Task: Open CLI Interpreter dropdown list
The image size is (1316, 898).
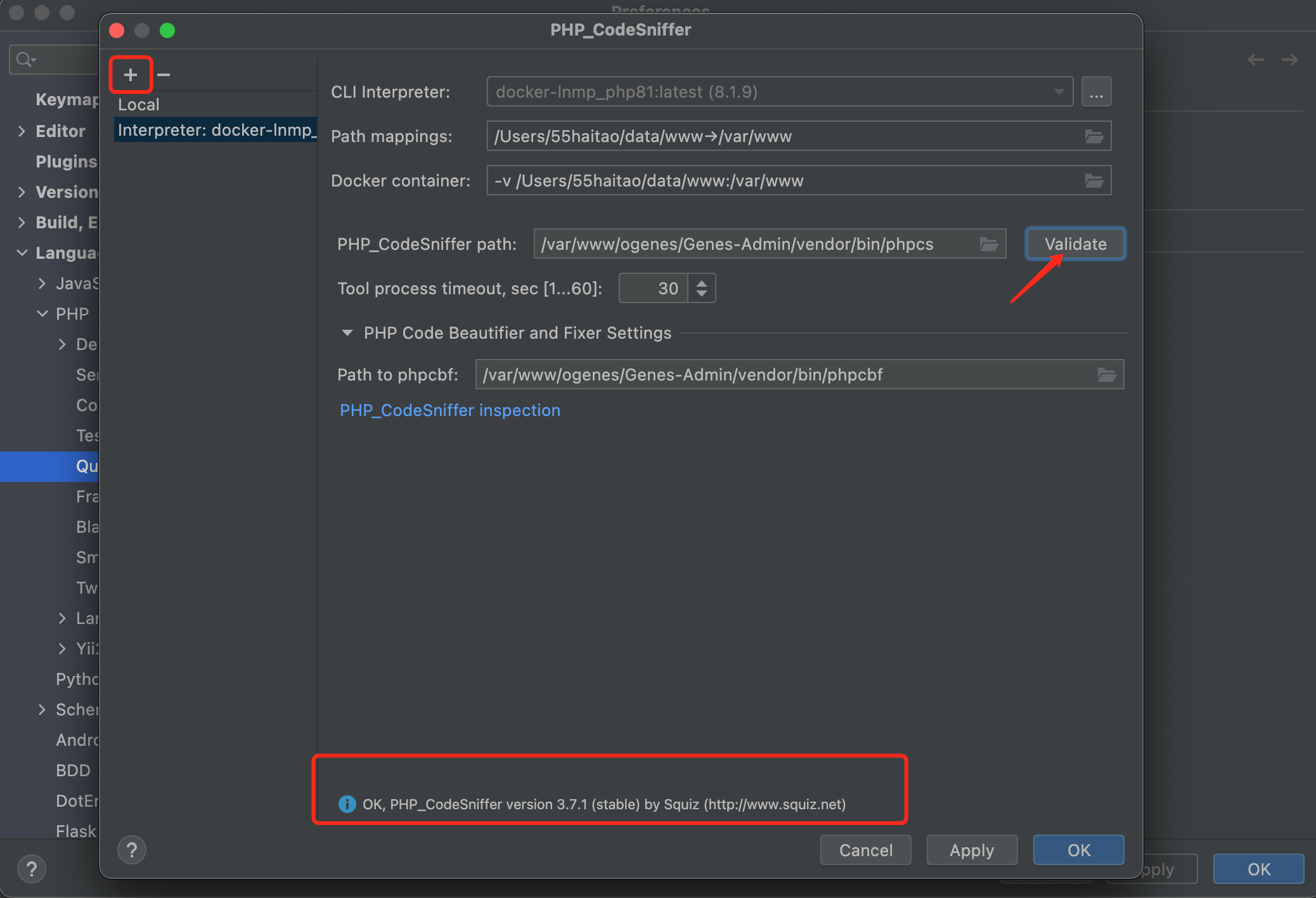Action: pyautogui.click(x=1059, y=92)
